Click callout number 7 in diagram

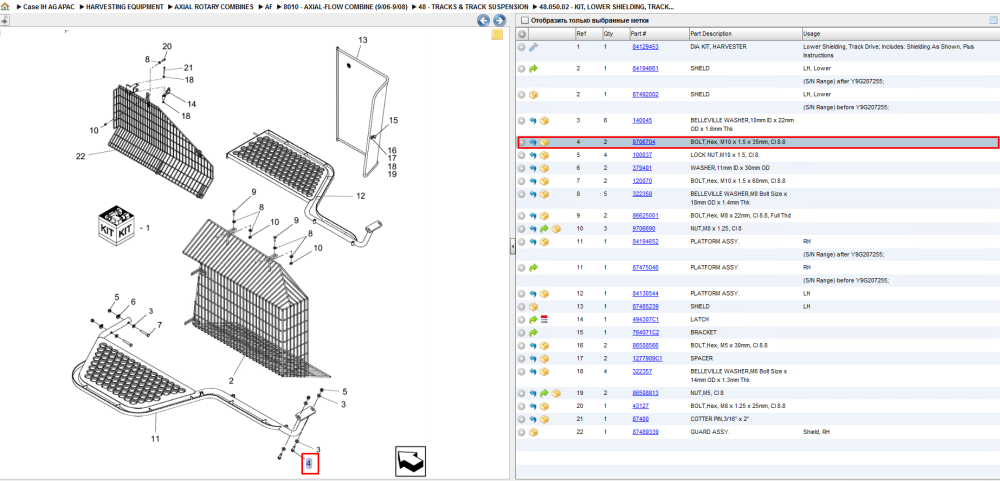[159, 325]
